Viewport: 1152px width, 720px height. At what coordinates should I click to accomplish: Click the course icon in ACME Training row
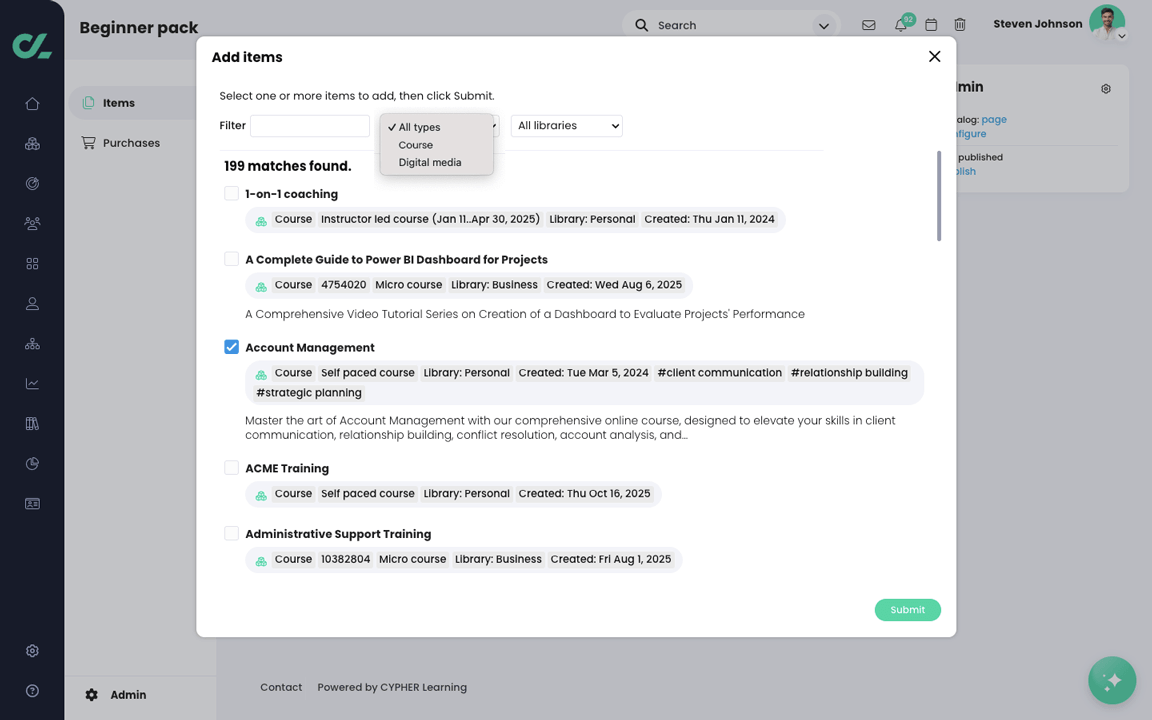261,495
